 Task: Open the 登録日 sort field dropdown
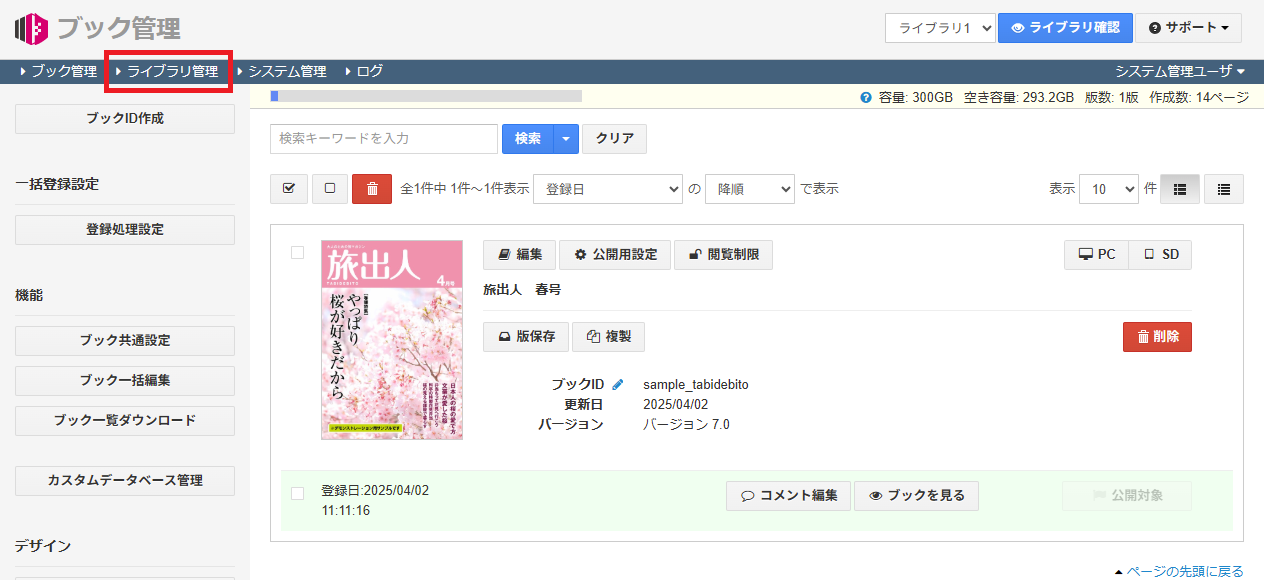pyautogui.click(x=607, y=189)
